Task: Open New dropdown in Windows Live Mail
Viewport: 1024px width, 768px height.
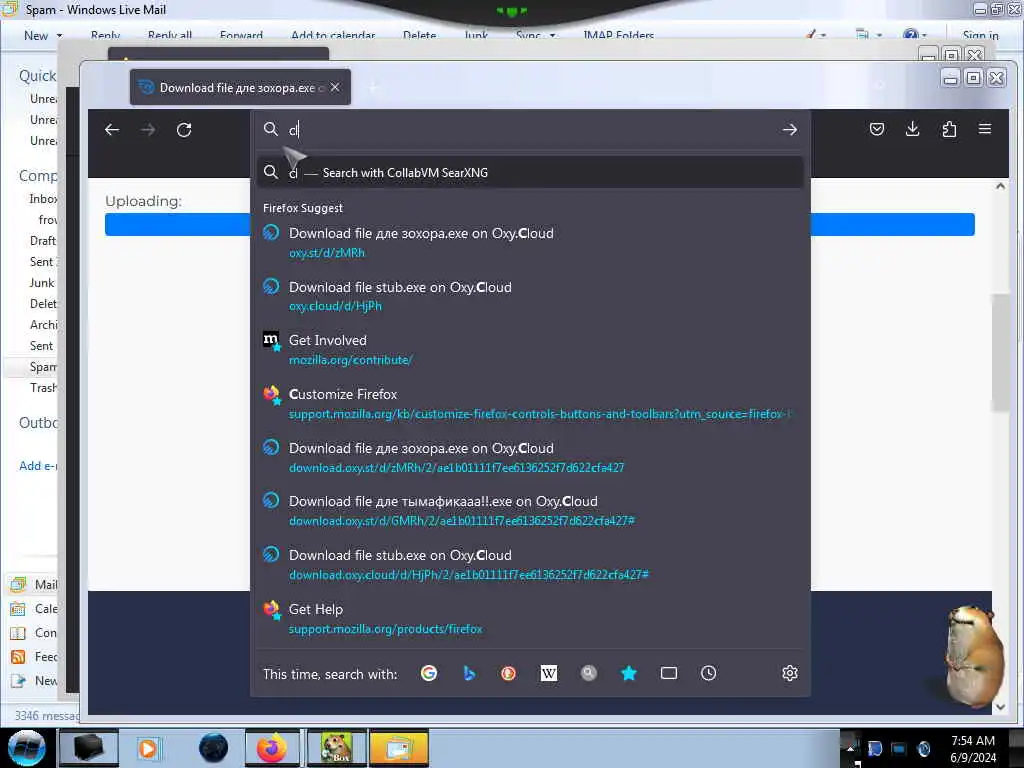Action: click(x=43, y=35)
